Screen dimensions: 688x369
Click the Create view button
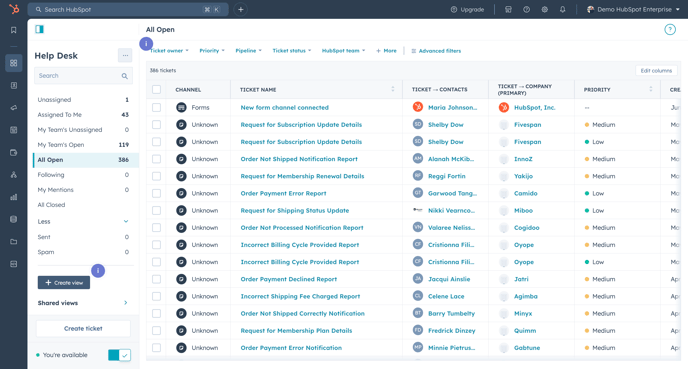click(x=64, y=283)
